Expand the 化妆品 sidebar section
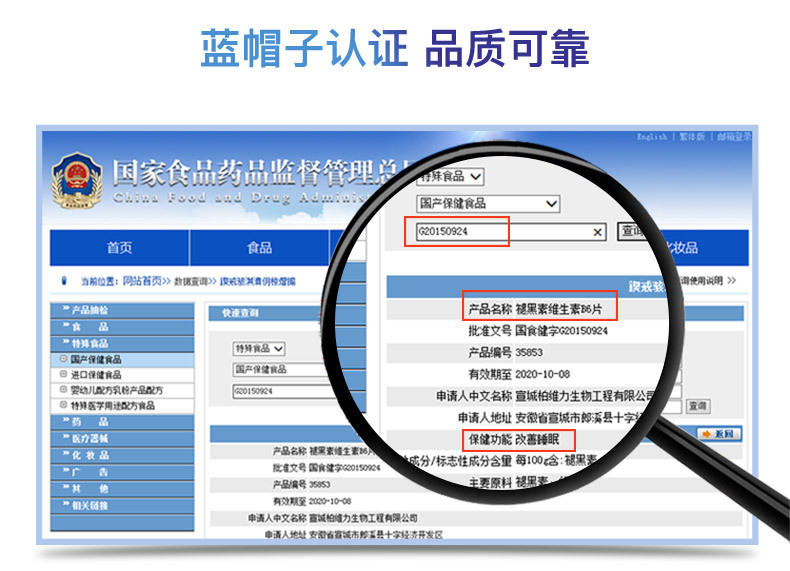 point(121,455)
